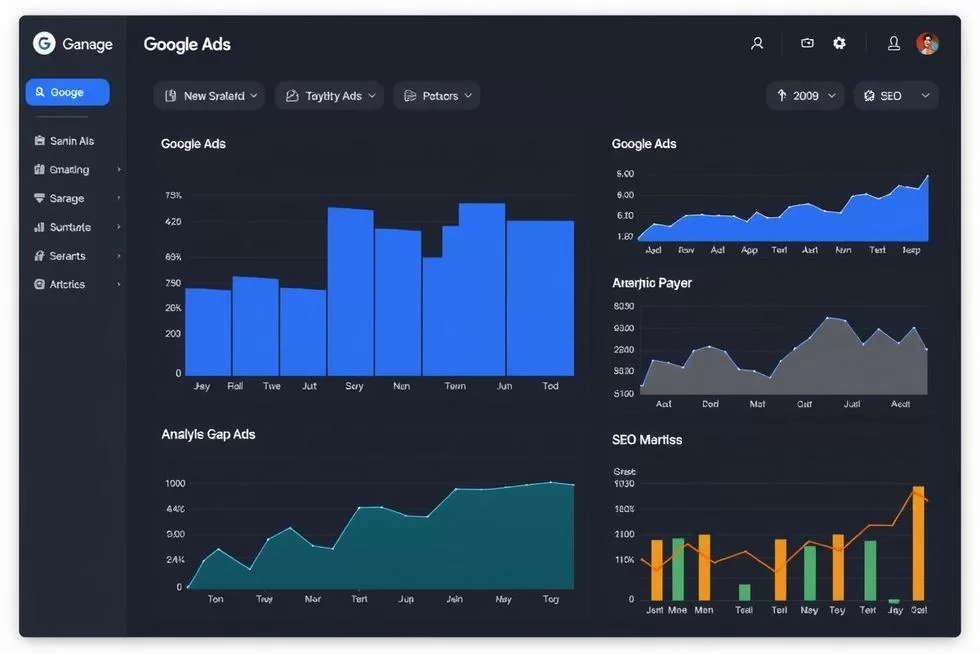Viewport: 980px width, 653px height.
Task: Click the Artcrics sidebar icon
Action: tap(39, 284)
